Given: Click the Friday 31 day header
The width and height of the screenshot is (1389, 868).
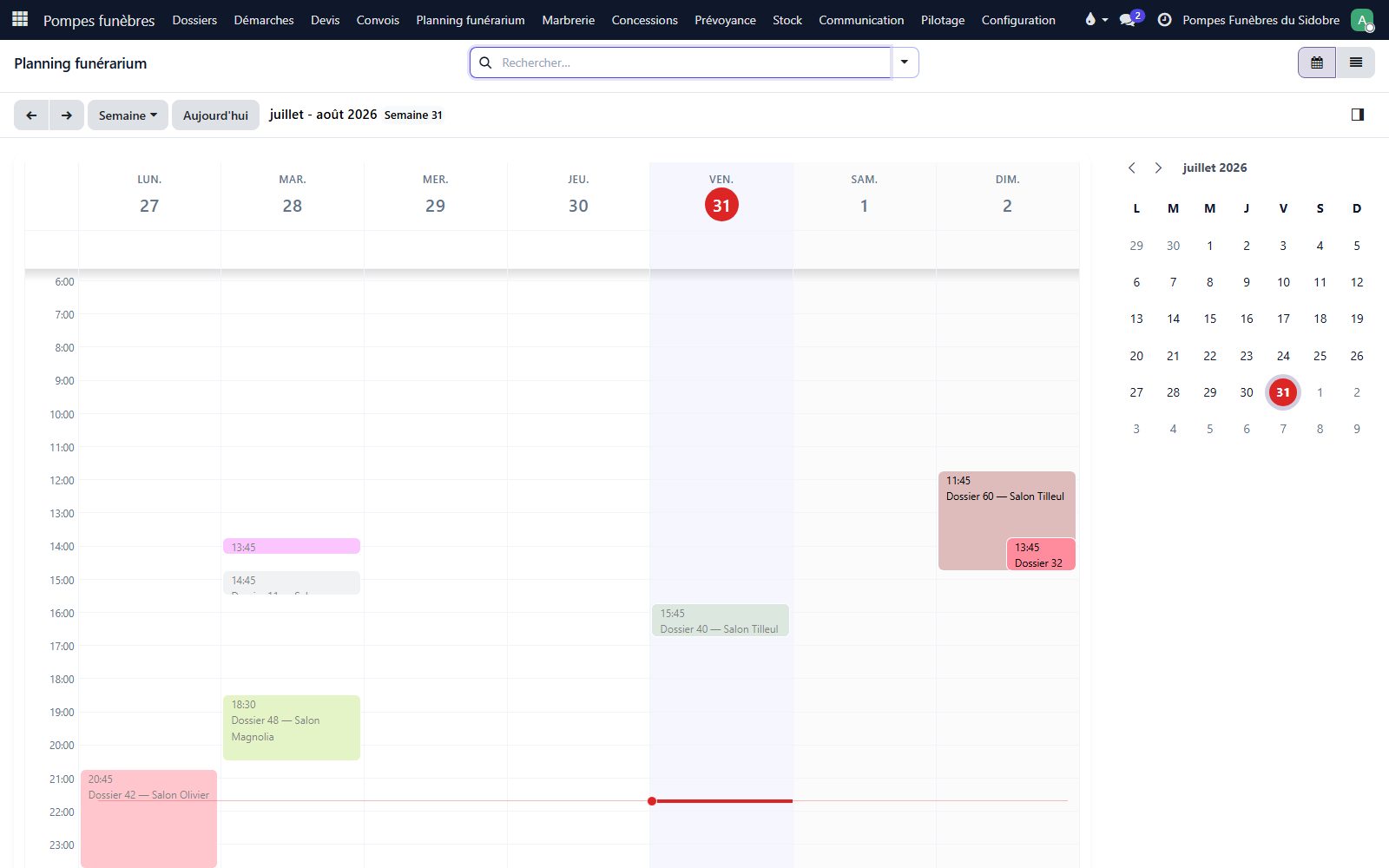Looking at the screenshot, I should (x=721, y=197).
